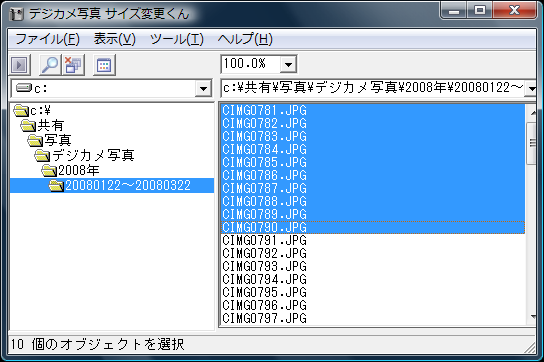Select file CIMG0786.JPG
This screenshot has height=362, width=544.
pyautogui.click(x=373, y=175)
